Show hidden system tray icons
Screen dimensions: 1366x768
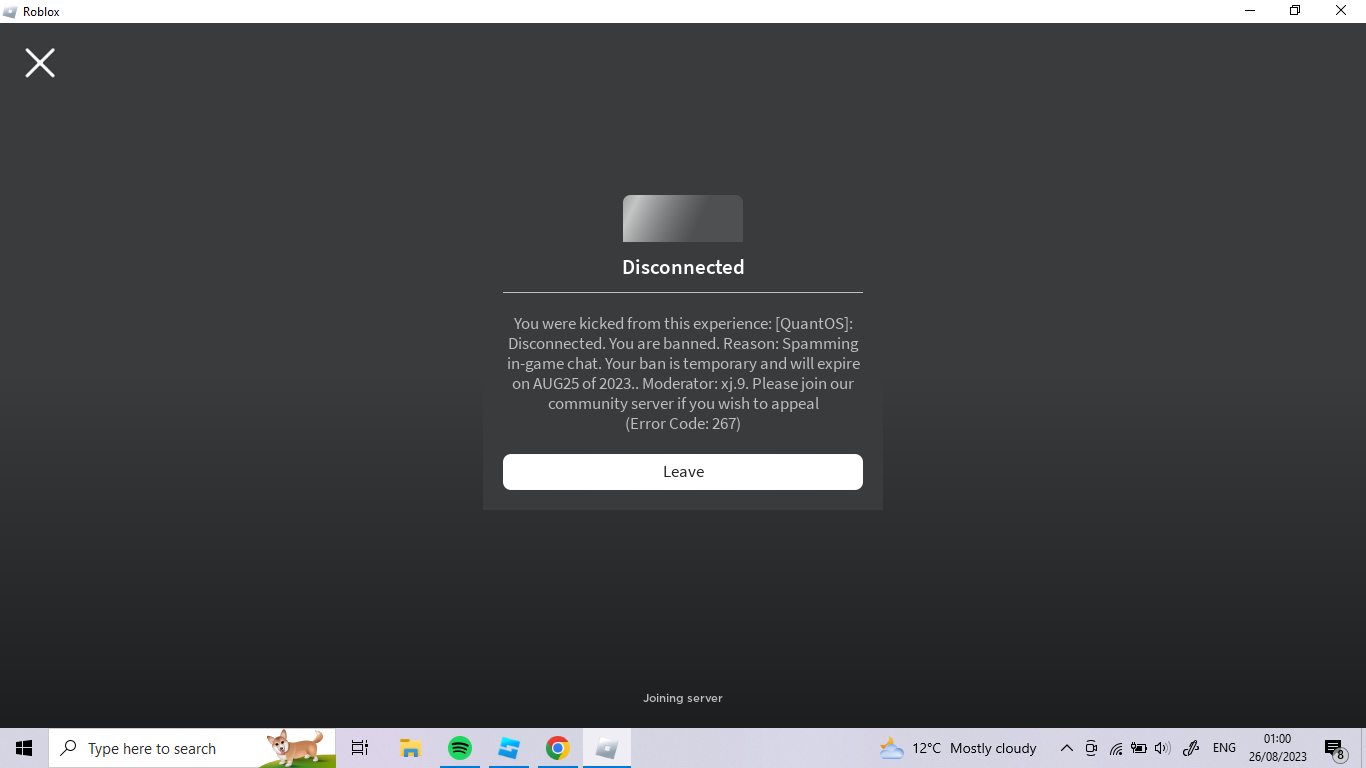[1067, 748]
